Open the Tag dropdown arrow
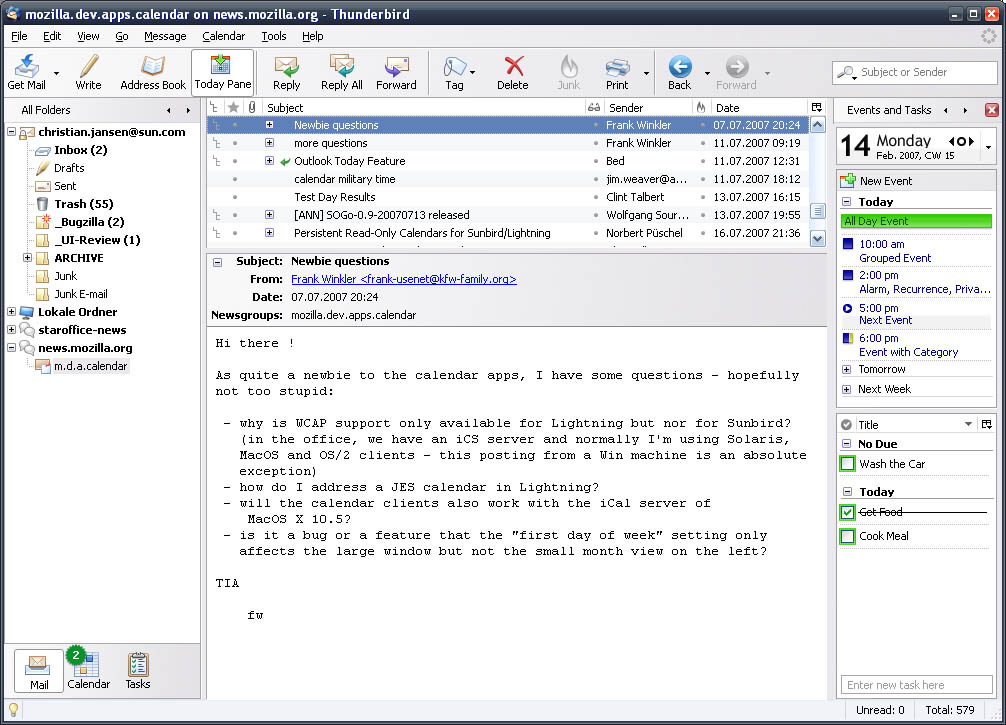 pos(473,73)
